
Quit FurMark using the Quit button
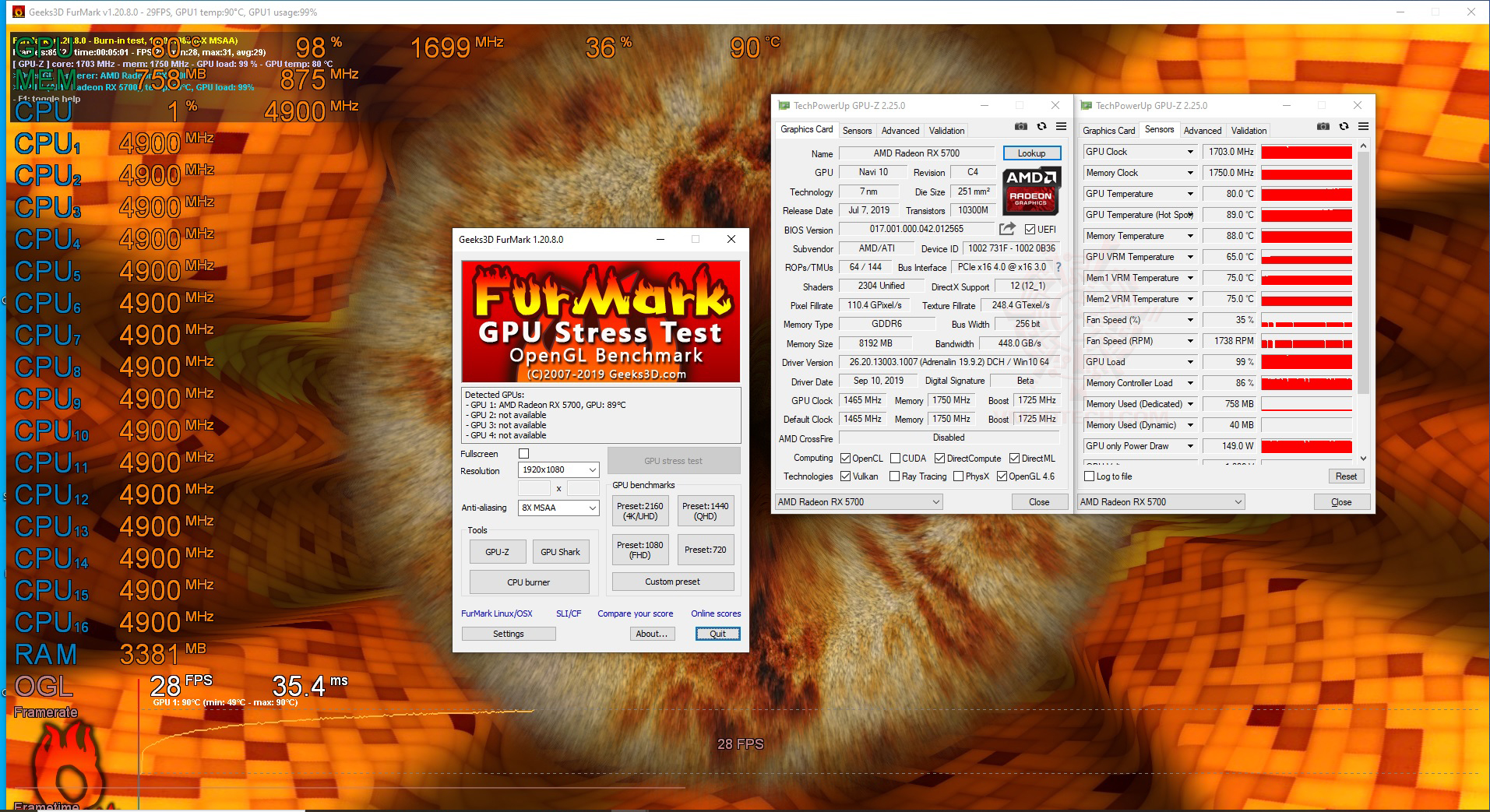coord(717,634)
